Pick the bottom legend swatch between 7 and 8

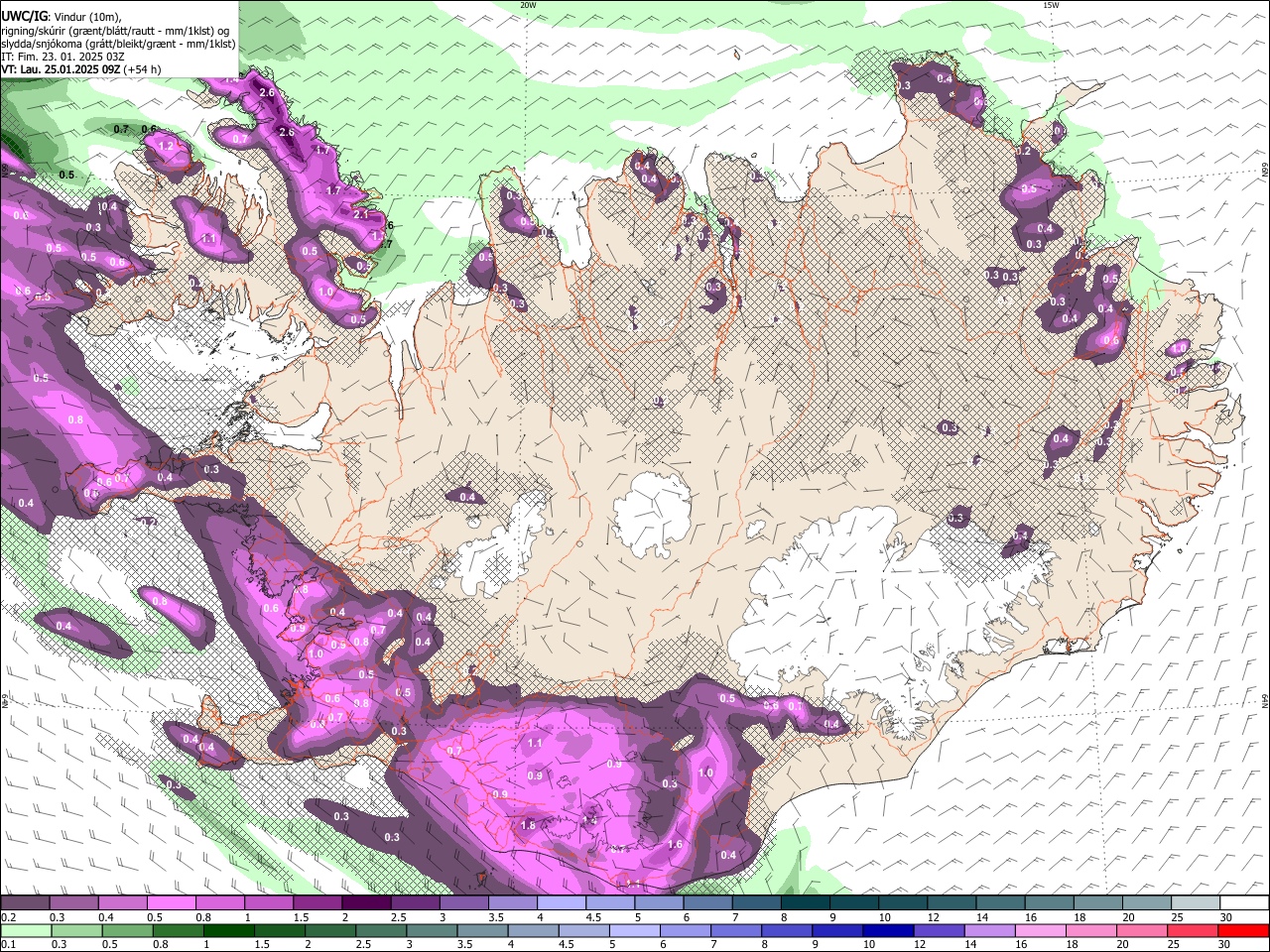click(736, 931)
